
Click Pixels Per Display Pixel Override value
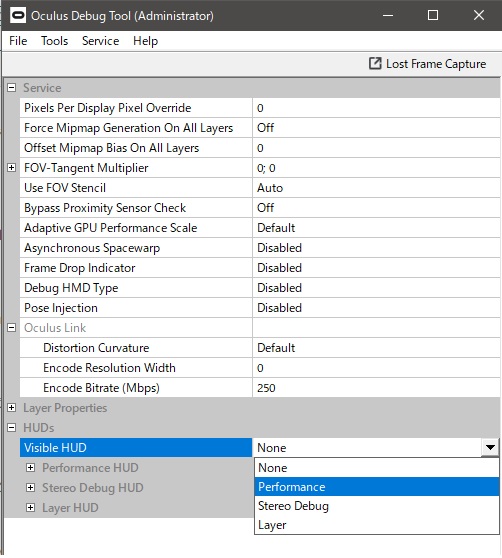pyautogui.click(x=376, y=108)
